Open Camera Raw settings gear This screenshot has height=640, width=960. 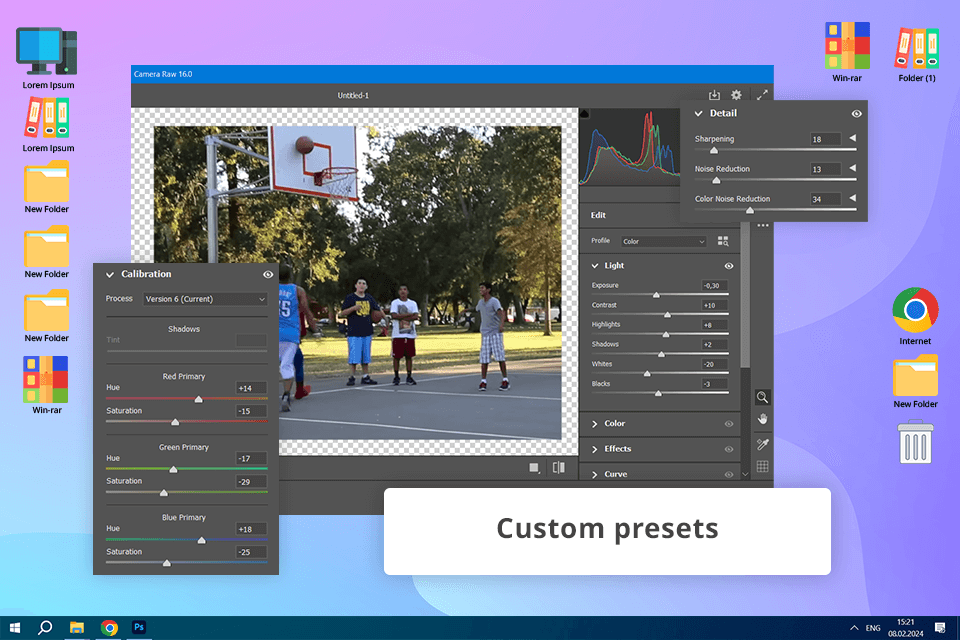(736, 95)
